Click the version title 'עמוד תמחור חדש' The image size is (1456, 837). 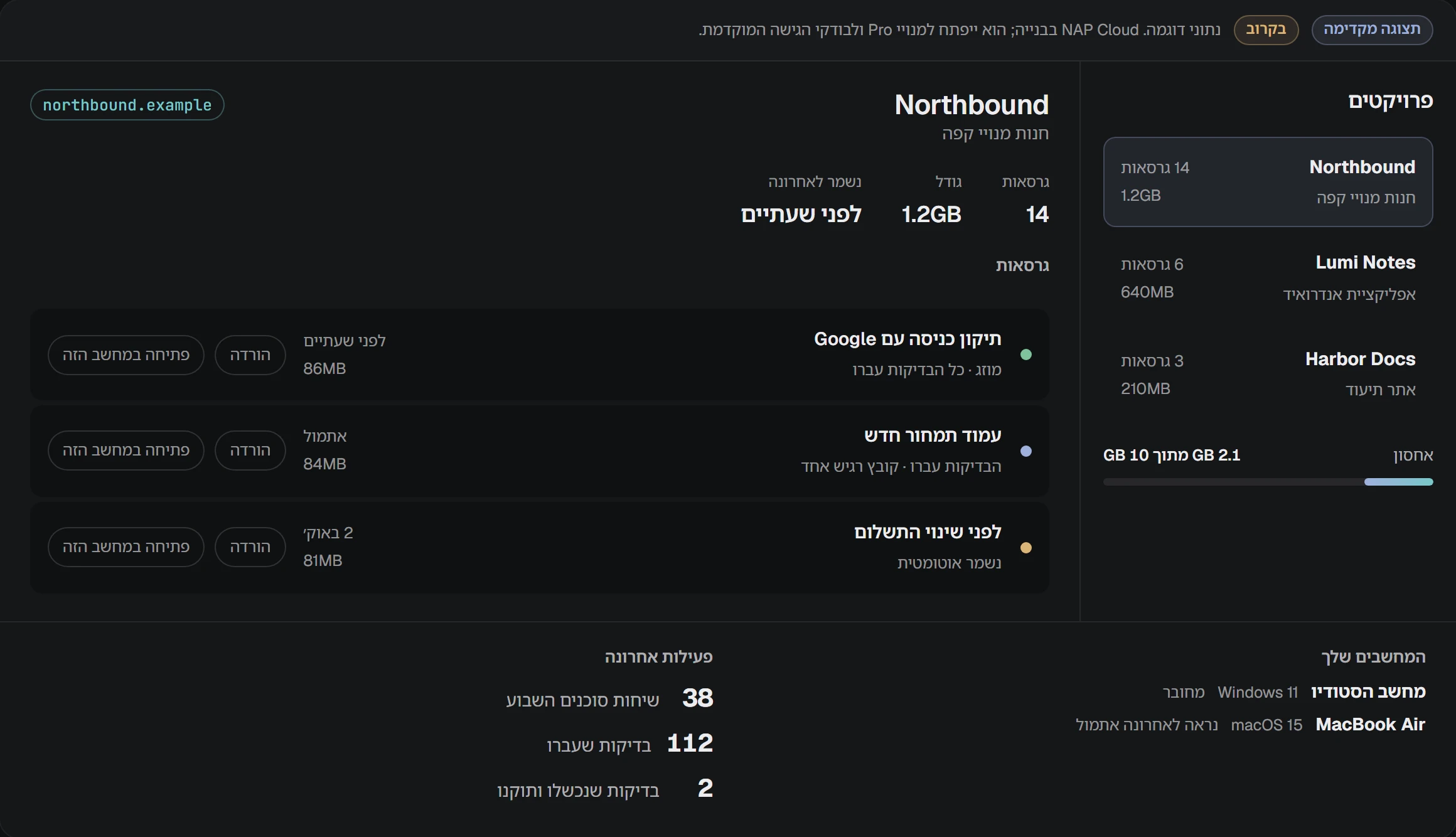[933, 435]
